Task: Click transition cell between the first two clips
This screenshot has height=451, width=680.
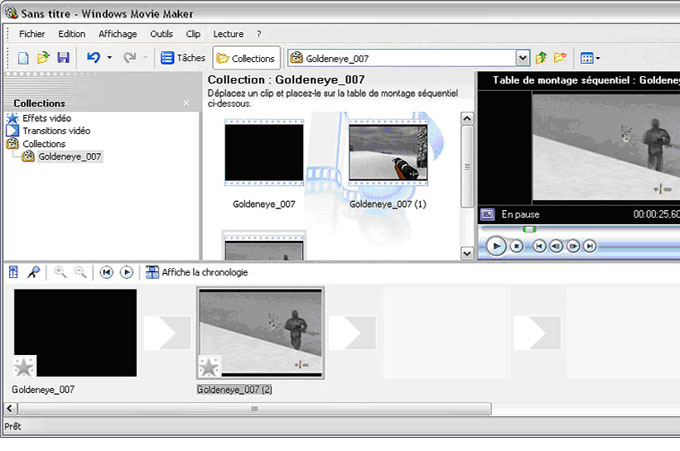Action: pyautogui.click(x=167, y=333)
